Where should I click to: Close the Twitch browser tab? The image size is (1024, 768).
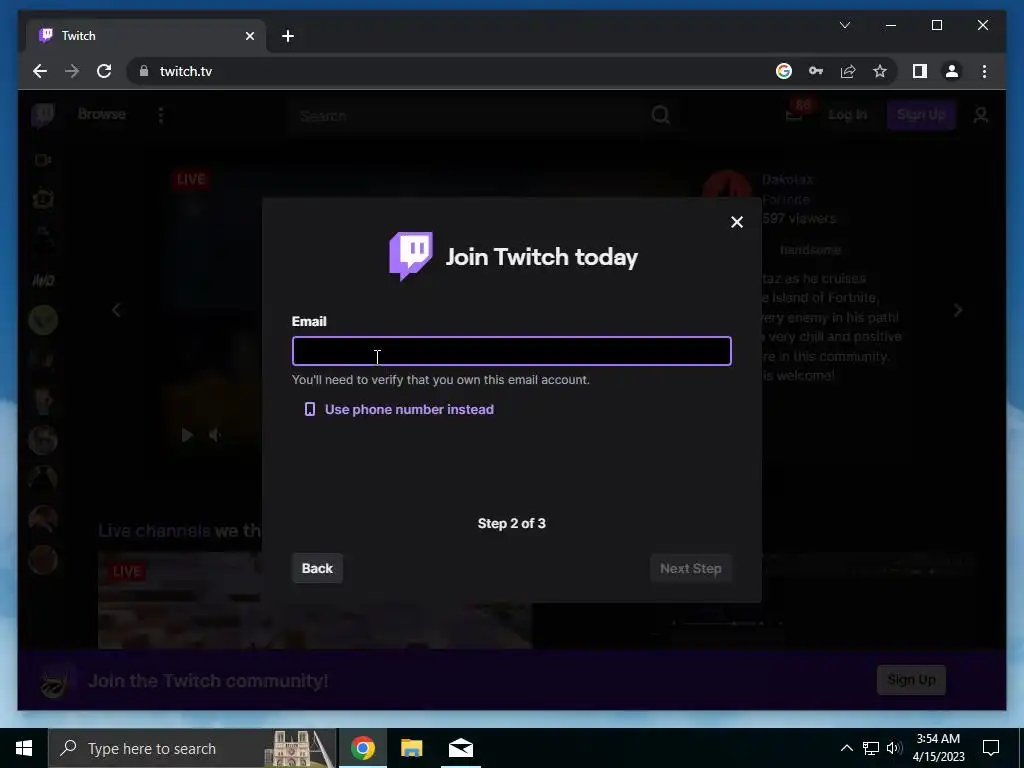coord(249,36)
